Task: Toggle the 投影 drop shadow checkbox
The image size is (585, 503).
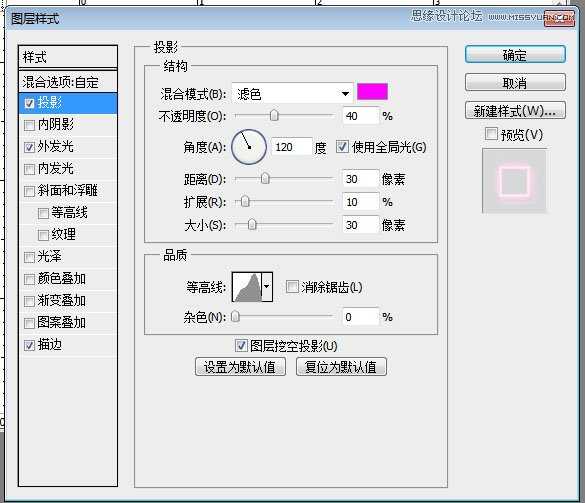Action: (x=29, y=103)
